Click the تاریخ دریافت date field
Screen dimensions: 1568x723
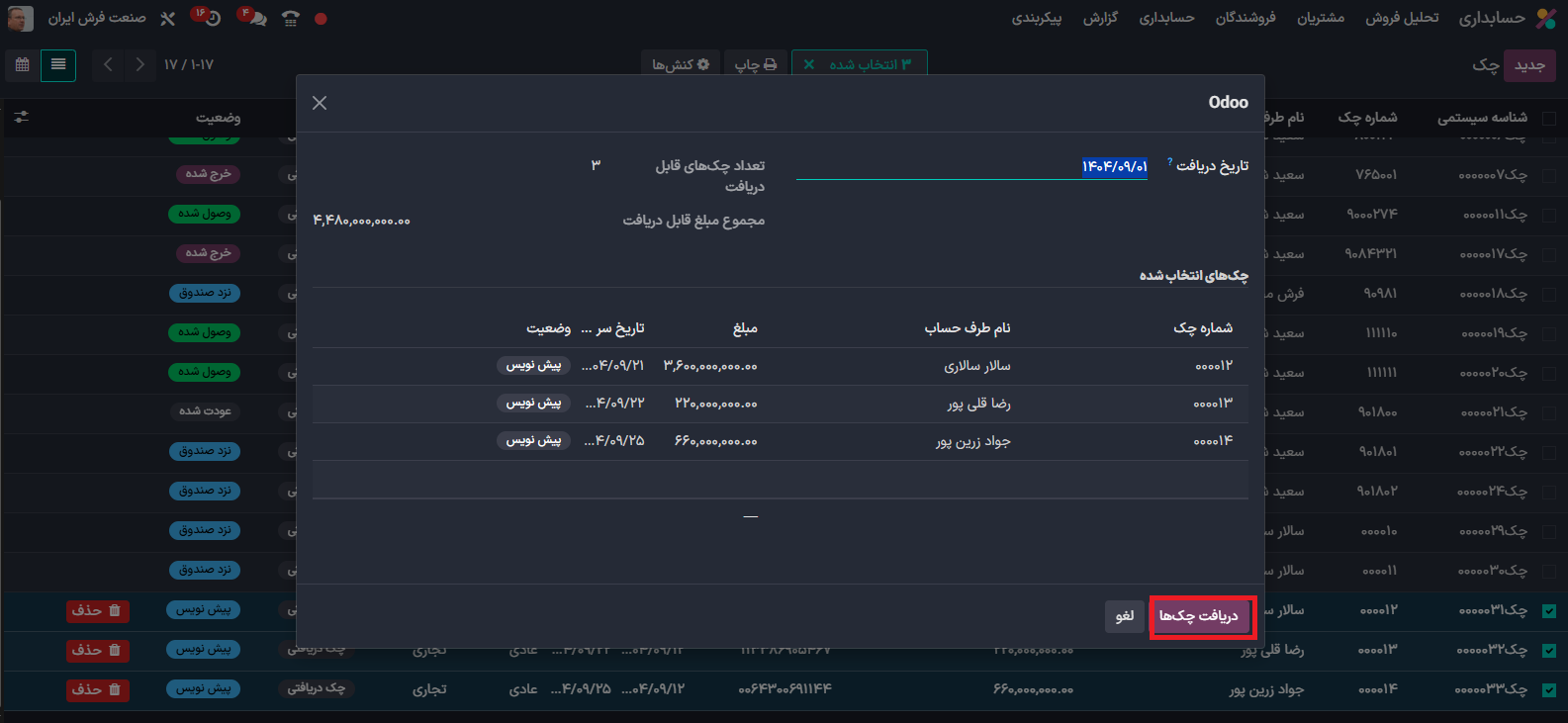(971, 166)
